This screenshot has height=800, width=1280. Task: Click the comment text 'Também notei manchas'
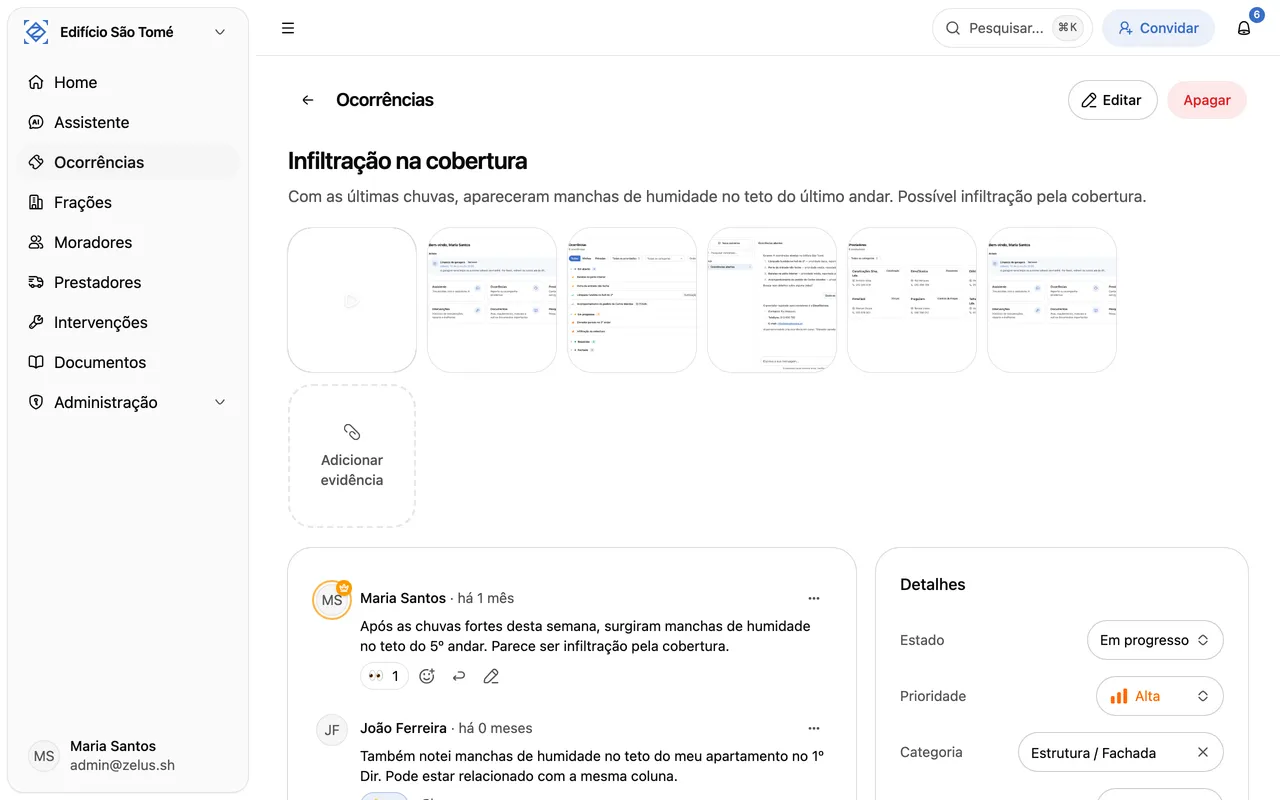tap(592, 766)
